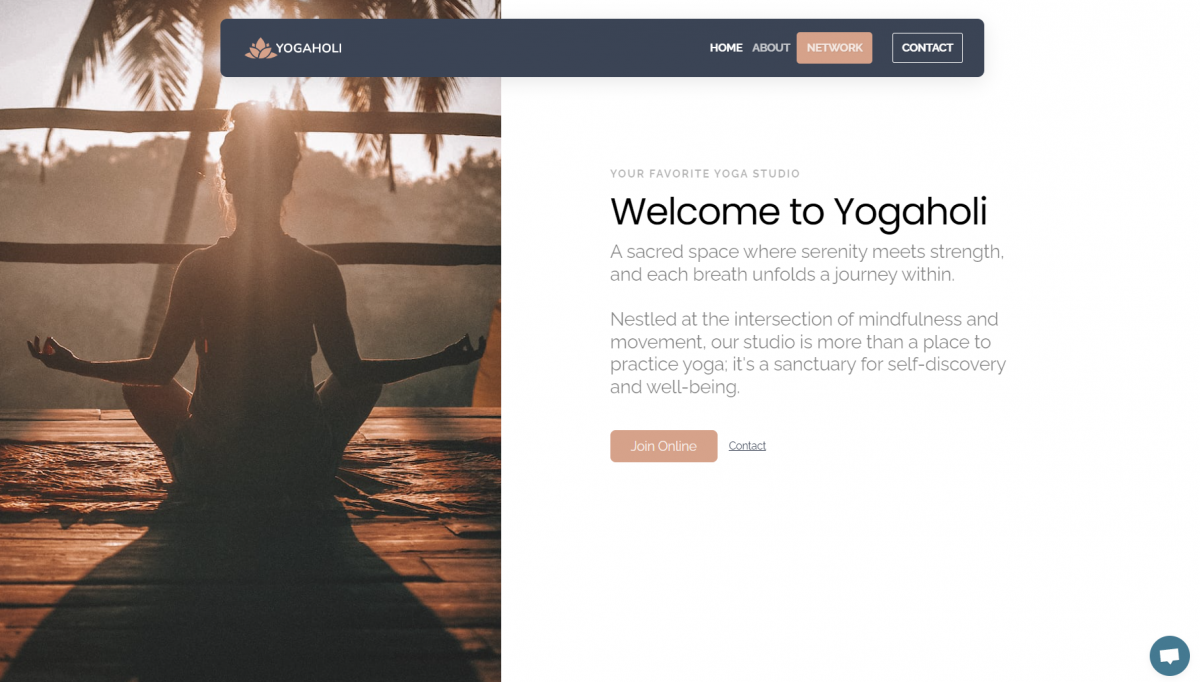Image resolution: width=1200 pixels, height=682 pixels.
Task: Click the 'Nestled at the intersection' paragraph
Action: tap(808, 353)
